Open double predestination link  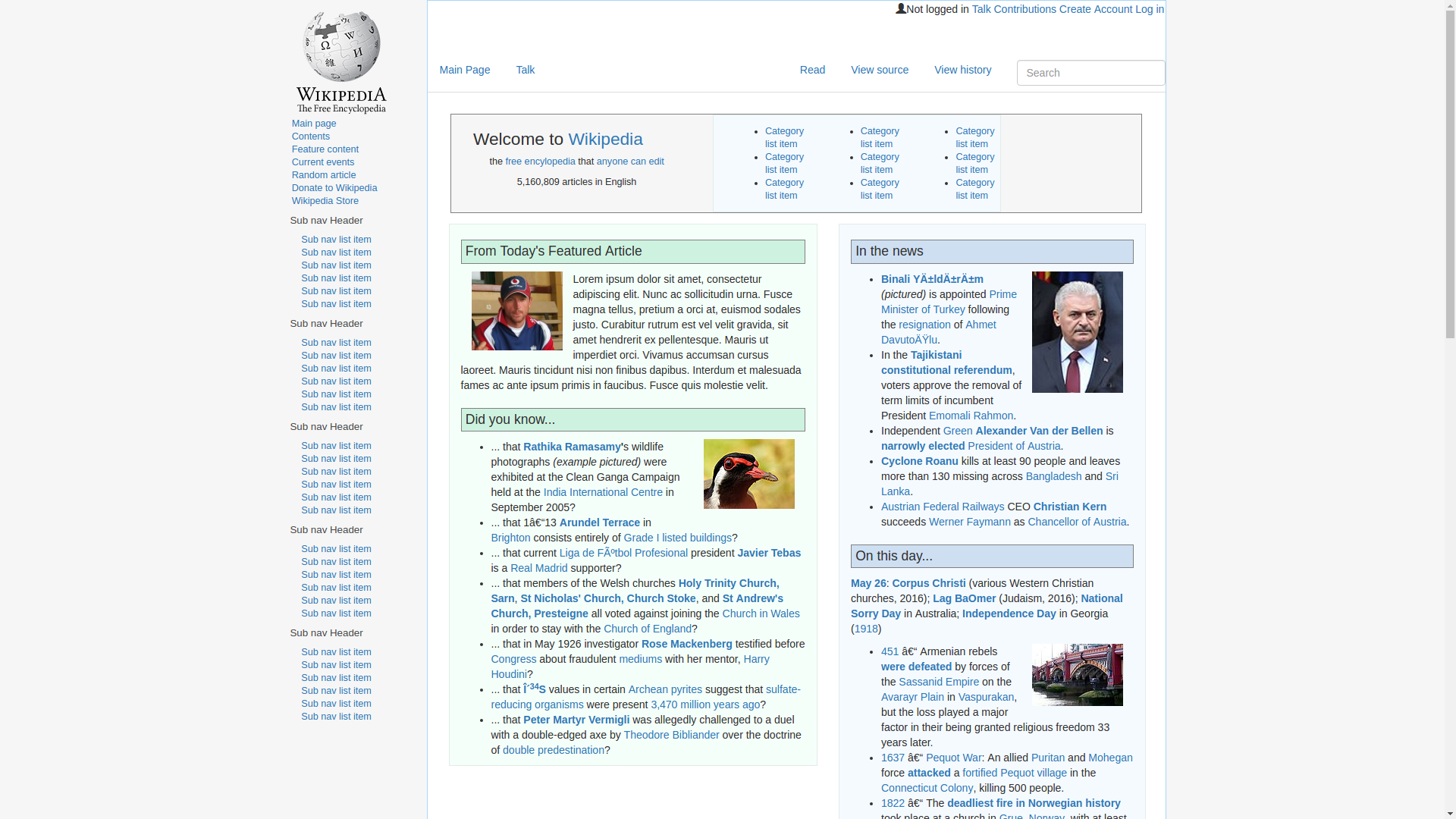(x=554, y=750)
